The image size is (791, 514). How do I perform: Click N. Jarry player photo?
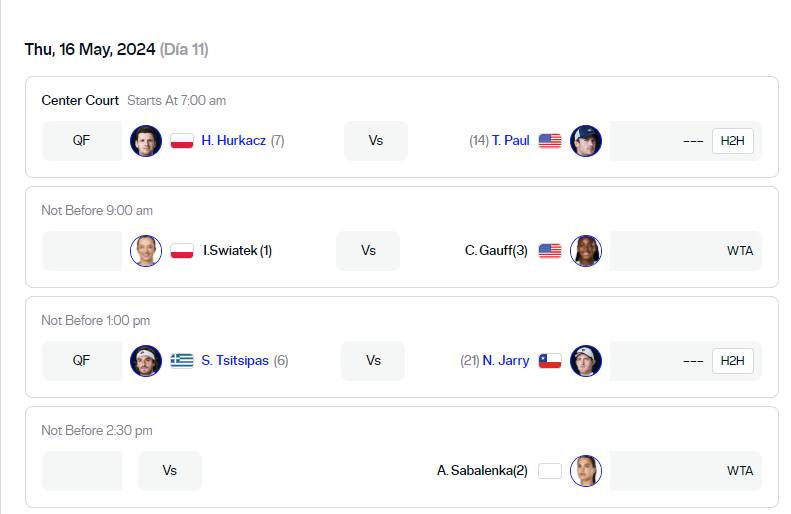point(586,361)
